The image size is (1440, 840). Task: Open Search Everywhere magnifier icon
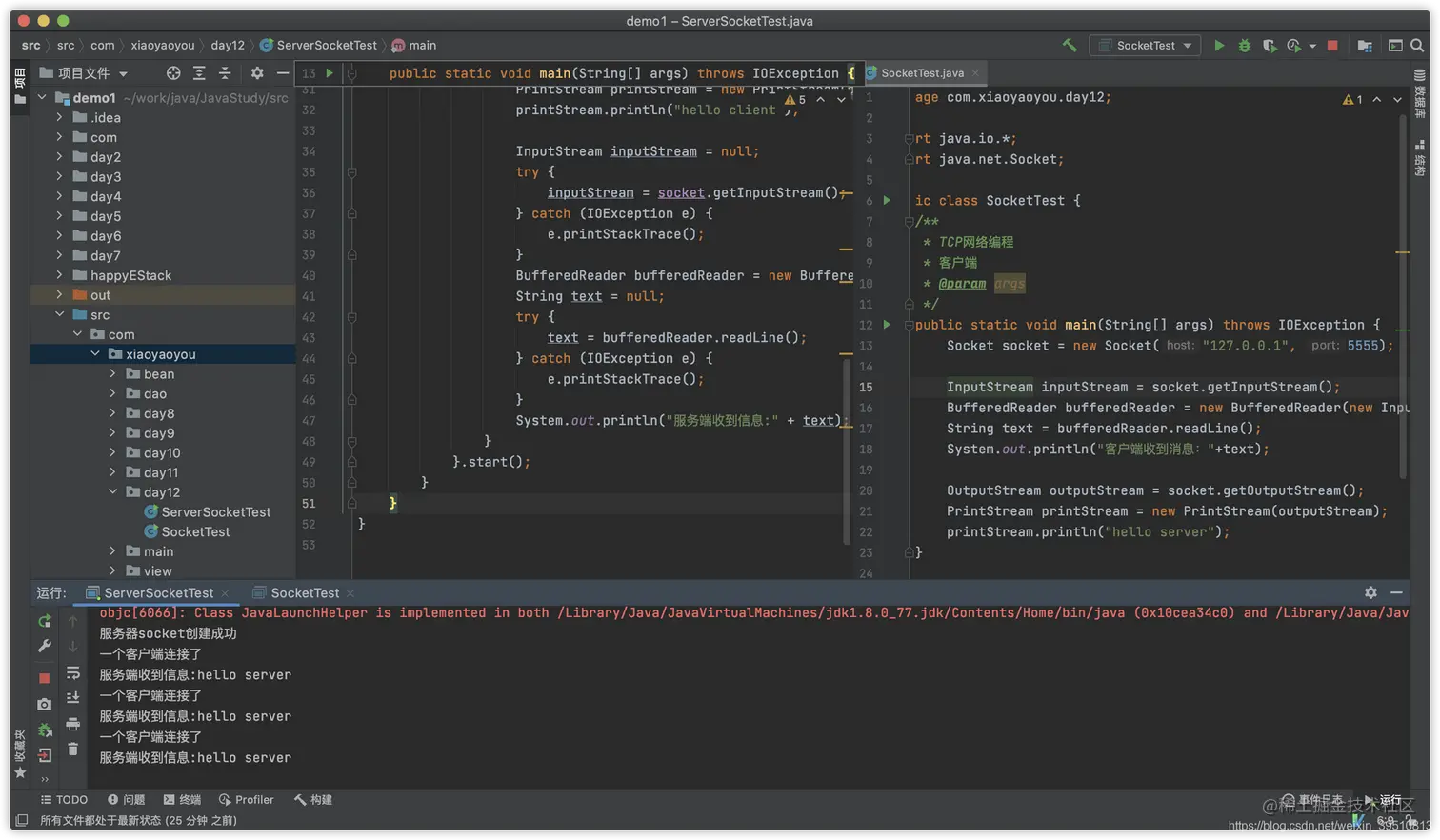pos(1417,46)
